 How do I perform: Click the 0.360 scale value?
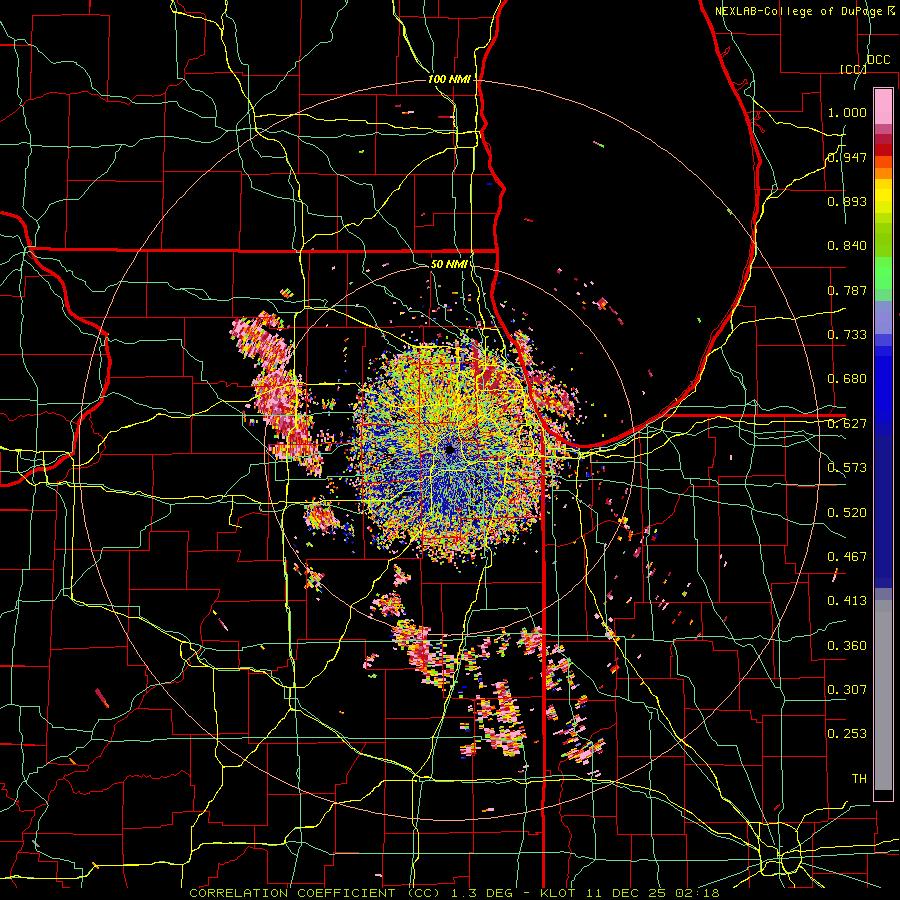click(x=847, y=646)
